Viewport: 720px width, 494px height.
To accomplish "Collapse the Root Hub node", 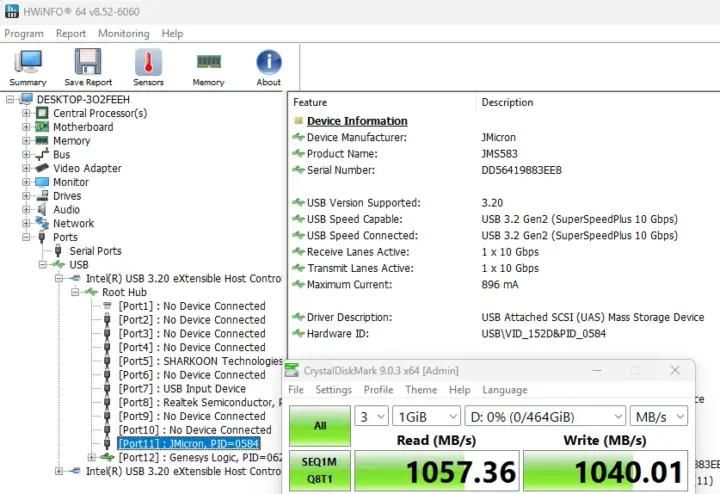I will click(75, 292).
